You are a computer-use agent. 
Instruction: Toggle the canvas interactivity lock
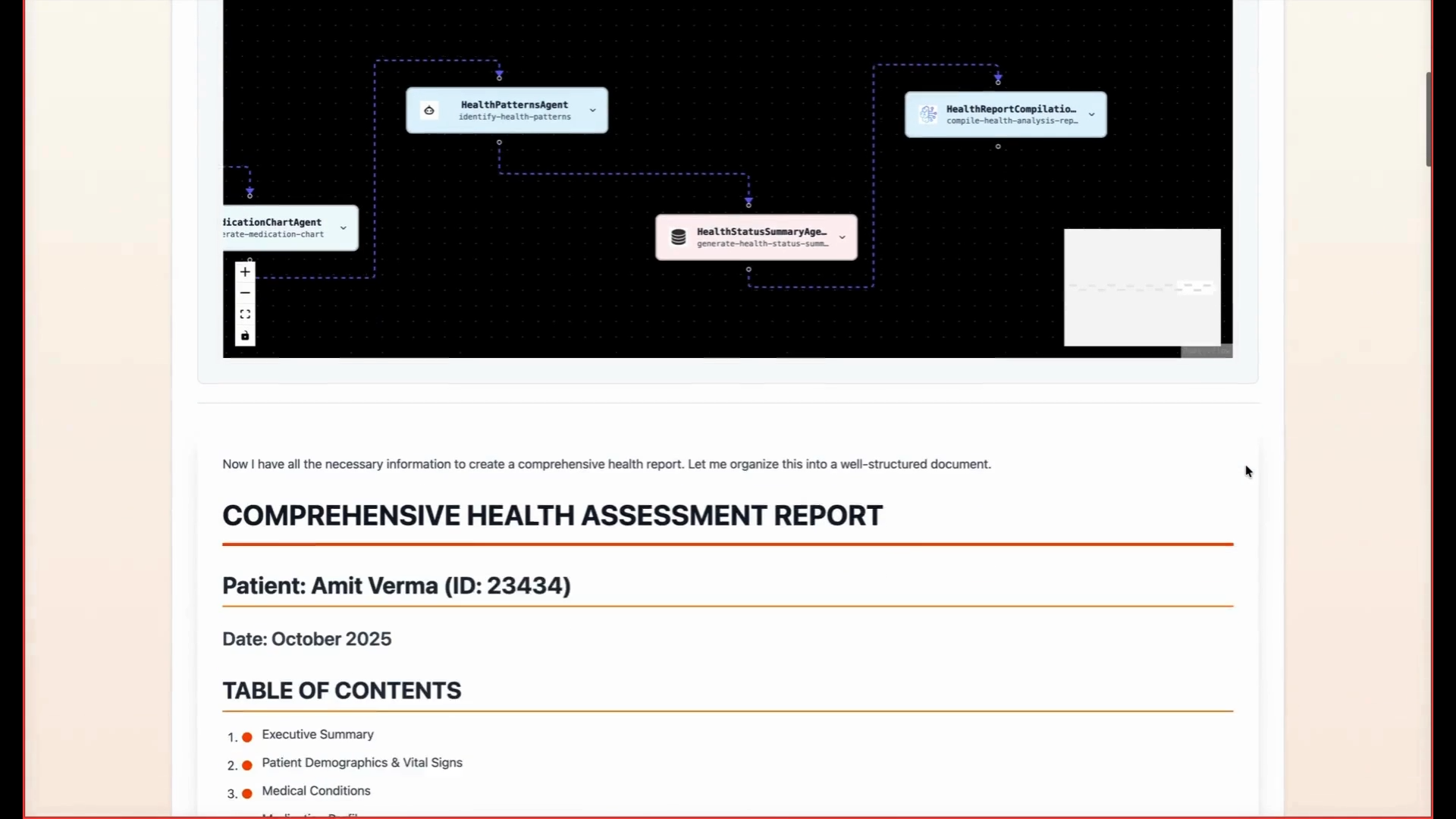(x=245, y=336)
